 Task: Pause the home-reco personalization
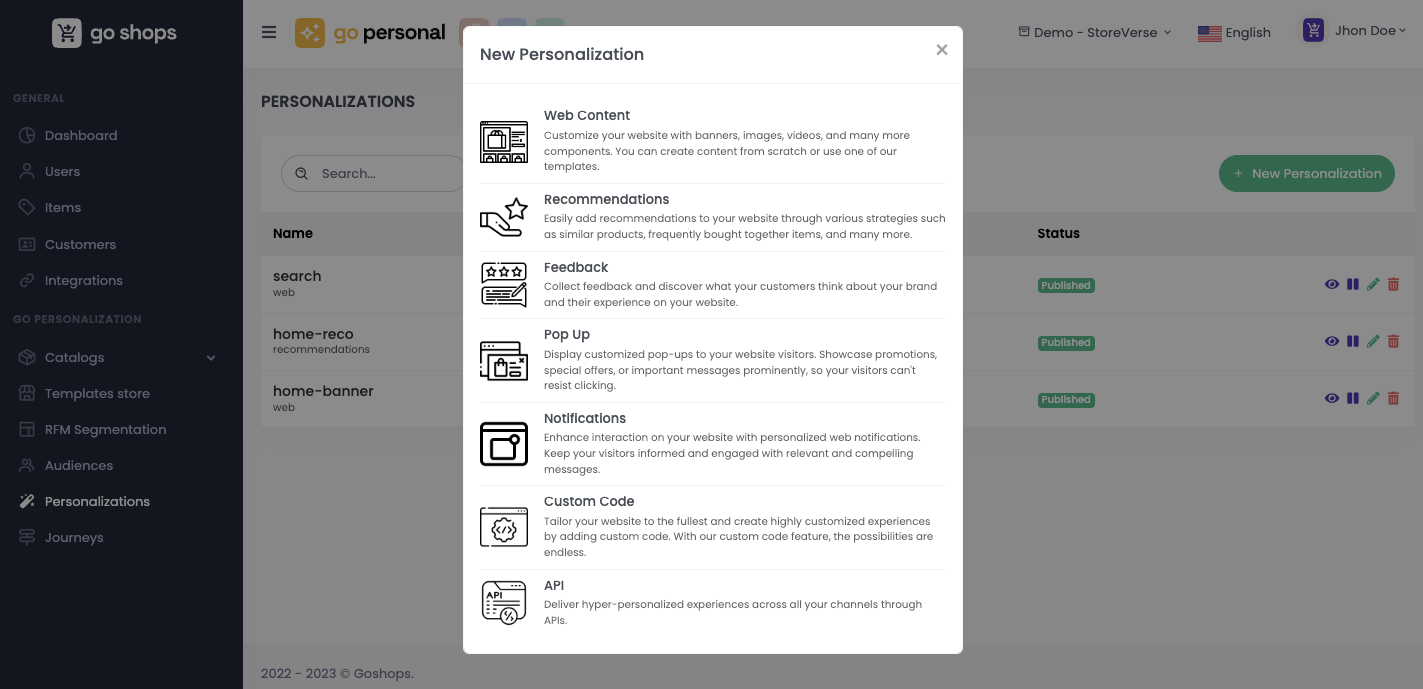point(1352,342)
